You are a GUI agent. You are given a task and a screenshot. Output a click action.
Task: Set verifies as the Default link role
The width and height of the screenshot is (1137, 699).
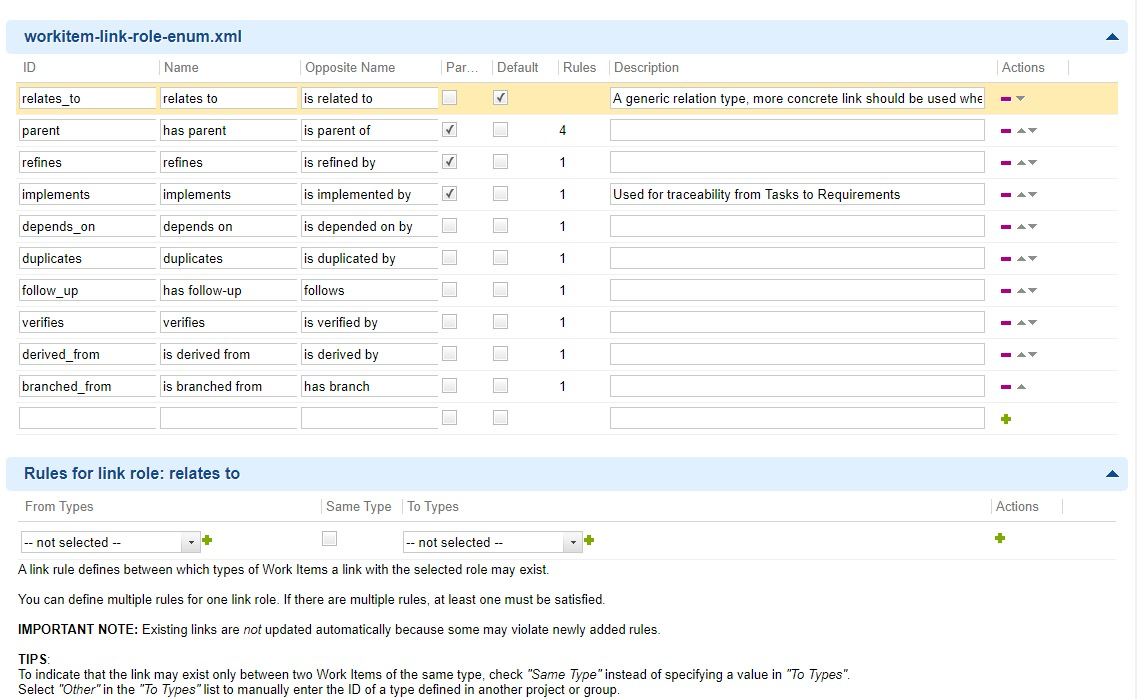coord(500,321)
